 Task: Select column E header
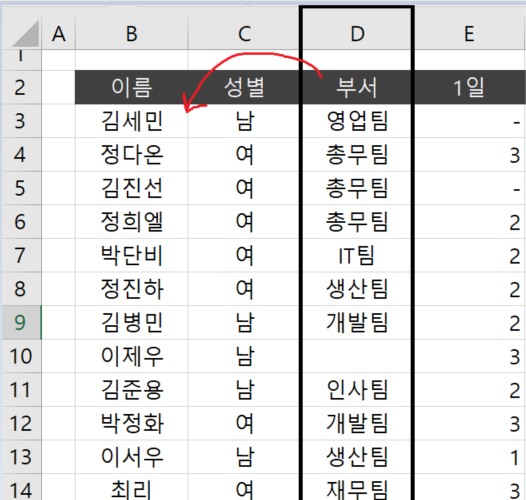point(470,33)
